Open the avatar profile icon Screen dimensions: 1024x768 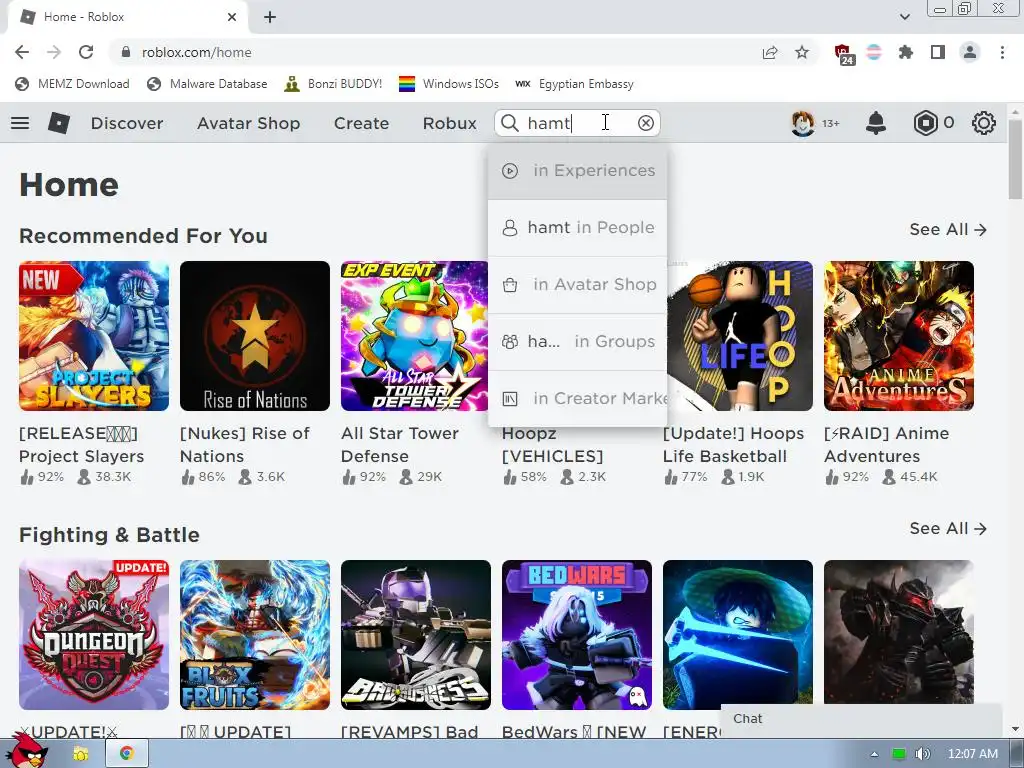(x=803, y=123)
